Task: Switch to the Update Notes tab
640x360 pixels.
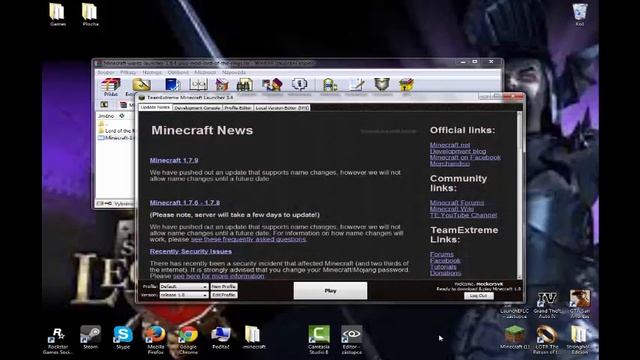Action: coord(155,107)
